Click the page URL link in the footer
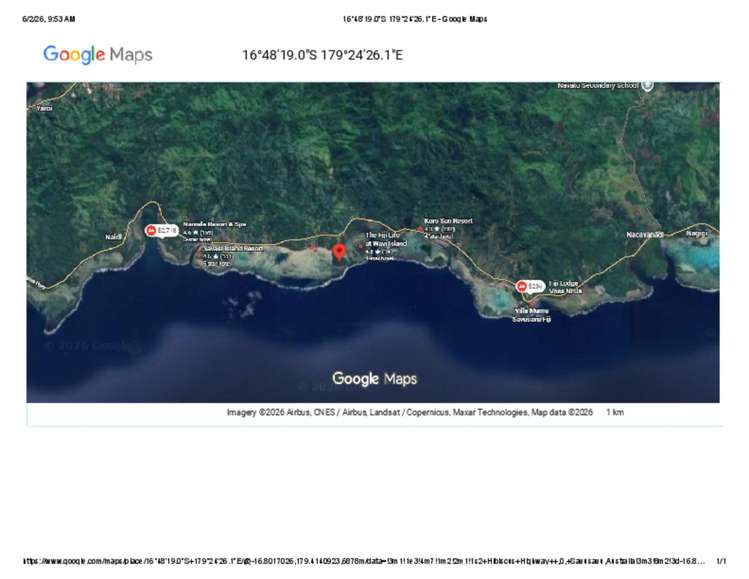 click(x=364, y=561)
